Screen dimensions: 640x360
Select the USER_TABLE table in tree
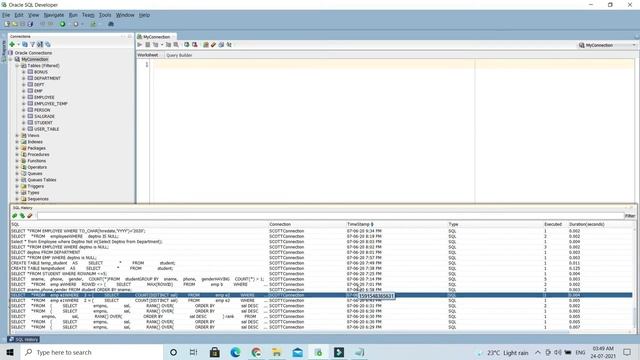(x=46, y=129)
